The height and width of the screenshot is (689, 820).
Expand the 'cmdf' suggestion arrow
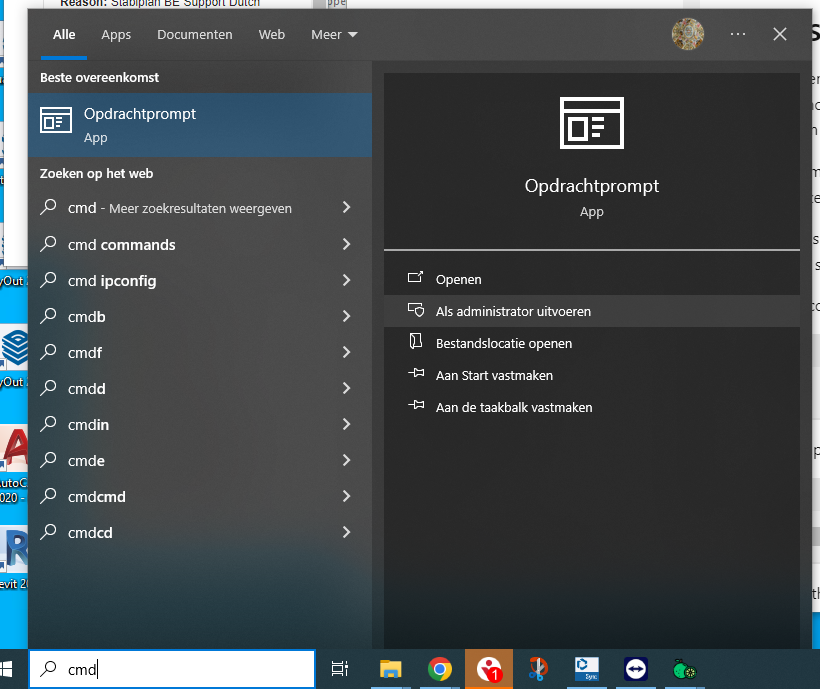pyautogui.click(x=346, y=352)
